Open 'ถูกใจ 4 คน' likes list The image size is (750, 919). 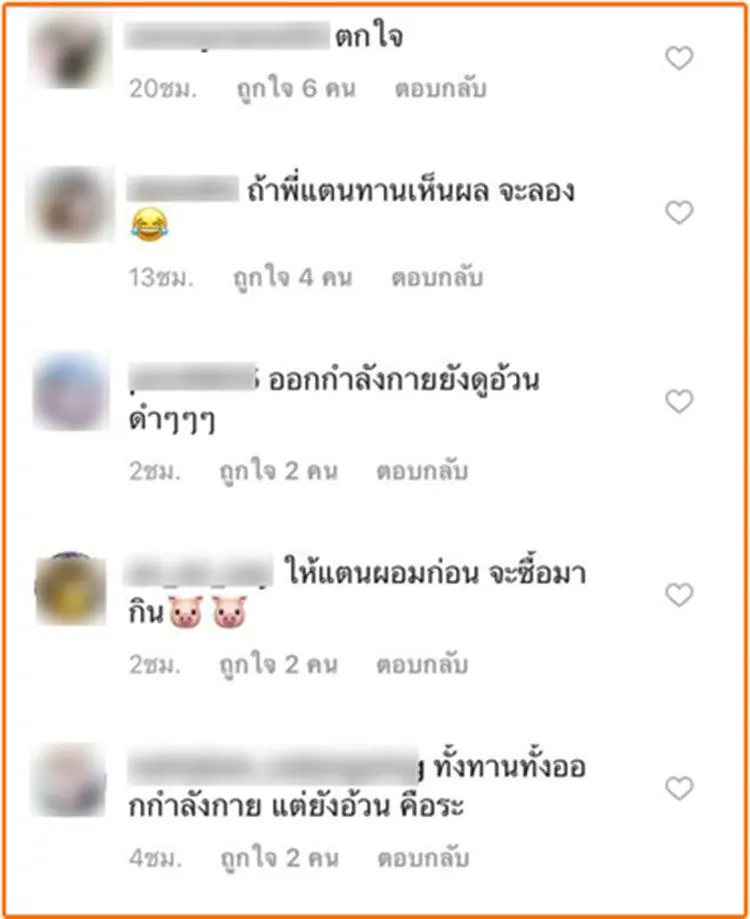[292, 278]
